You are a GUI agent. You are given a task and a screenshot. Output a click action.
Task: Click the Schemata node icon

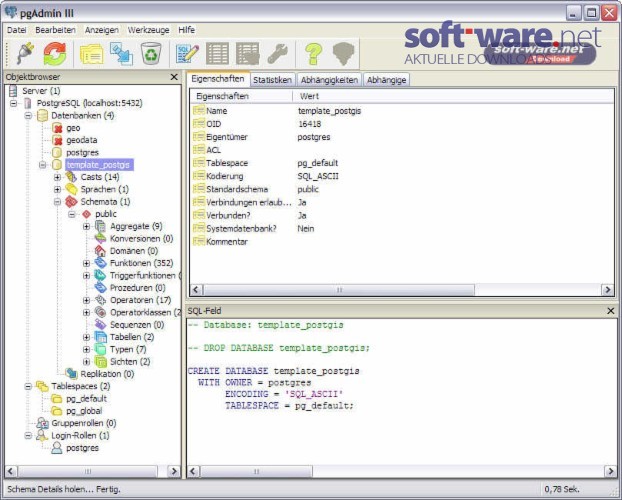click(x=71, y=202)
